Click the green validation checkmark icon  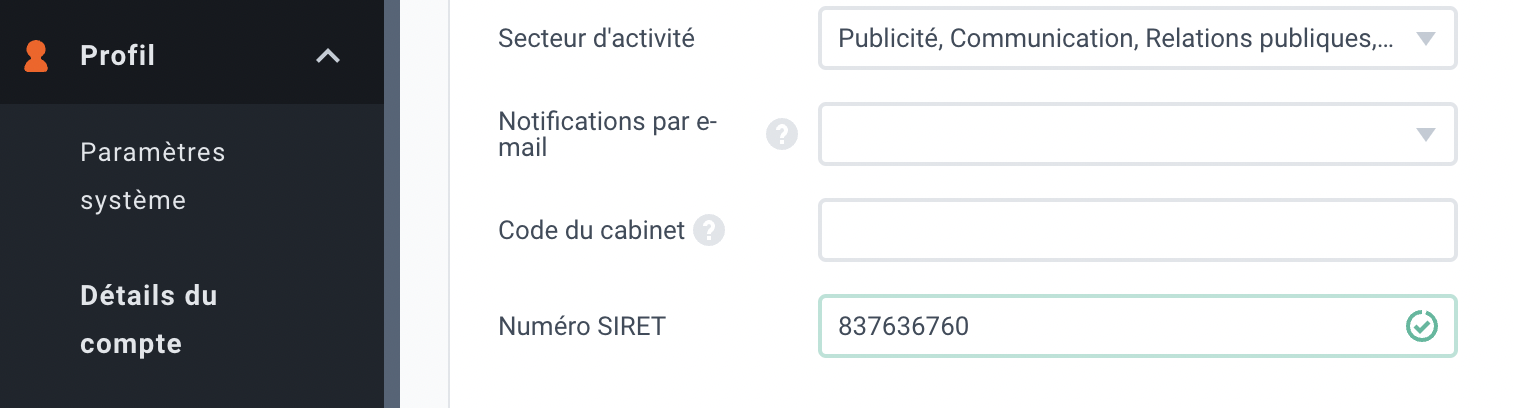pyautogui.click(x=1422, y=326)
